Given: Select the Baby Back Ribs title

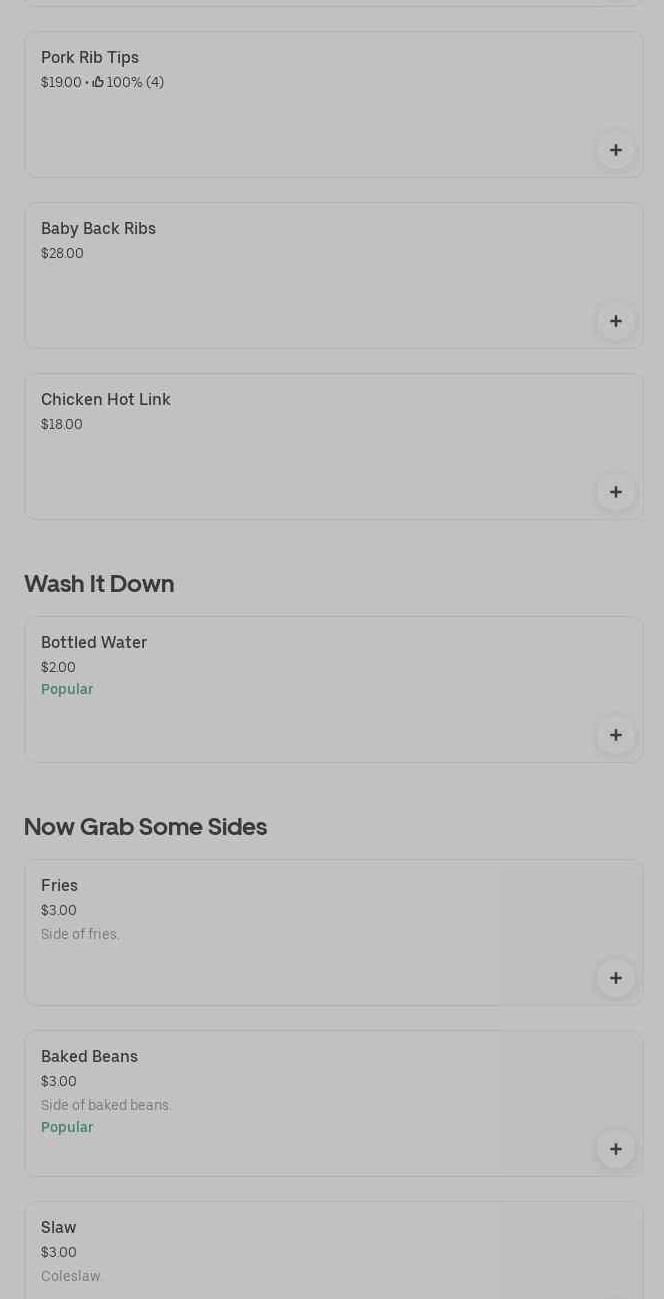Looking at the screenshot, I should click(x=98, y=229).
